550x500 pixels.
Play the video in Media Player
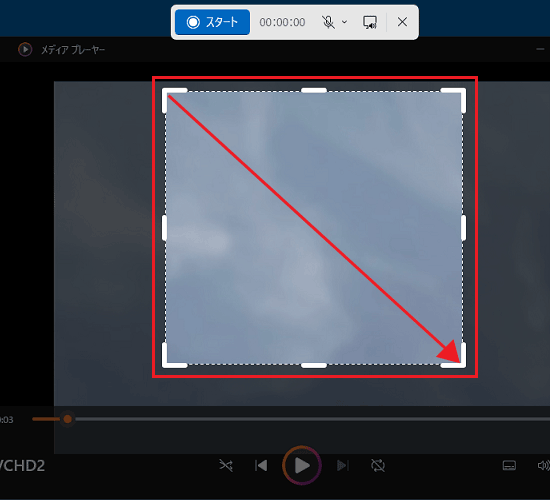pos(302,466)
